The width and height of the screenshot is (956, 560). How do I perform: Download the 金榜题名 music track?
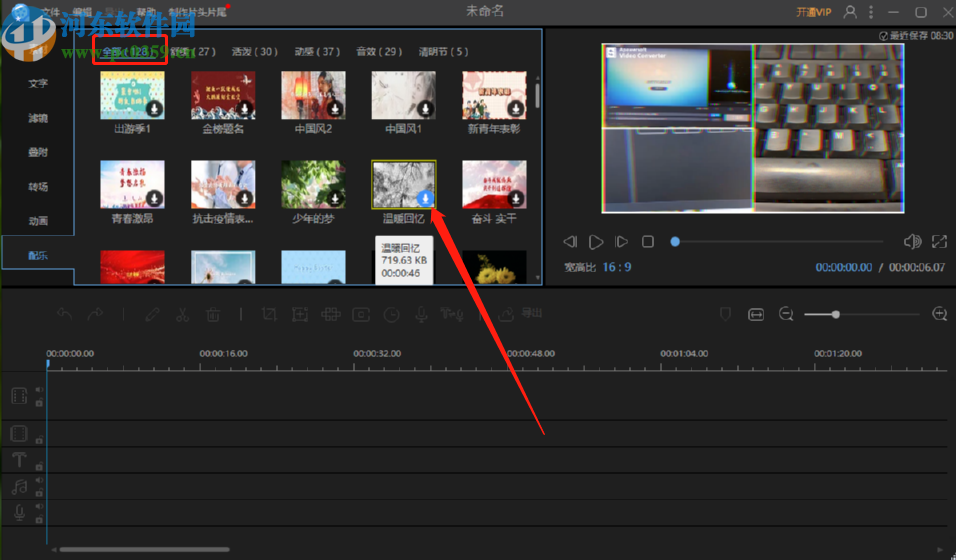point(244,109)
